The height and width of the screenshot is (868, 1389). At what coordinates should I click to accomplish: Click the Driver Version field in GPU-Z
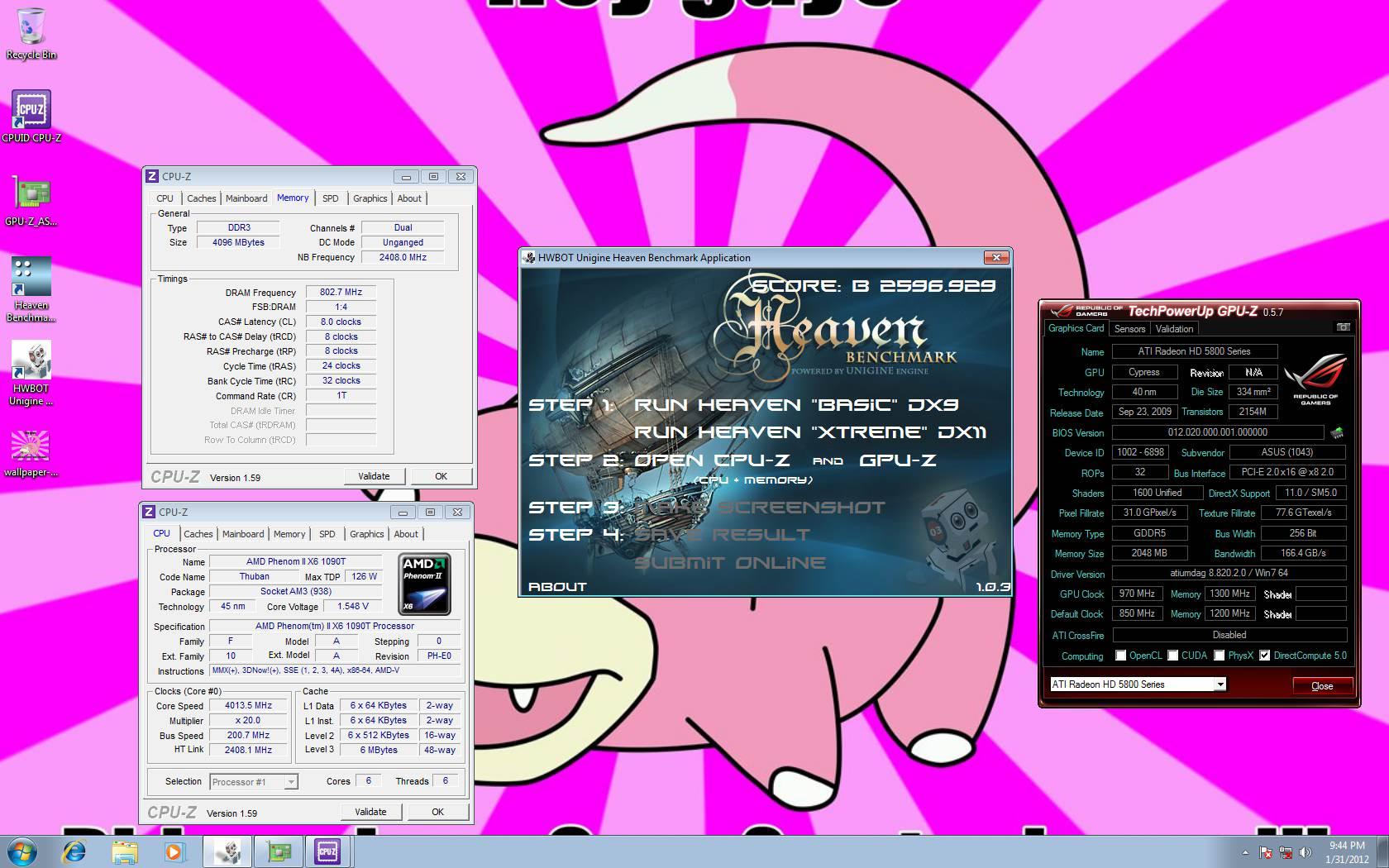(x=1229, y=572)
